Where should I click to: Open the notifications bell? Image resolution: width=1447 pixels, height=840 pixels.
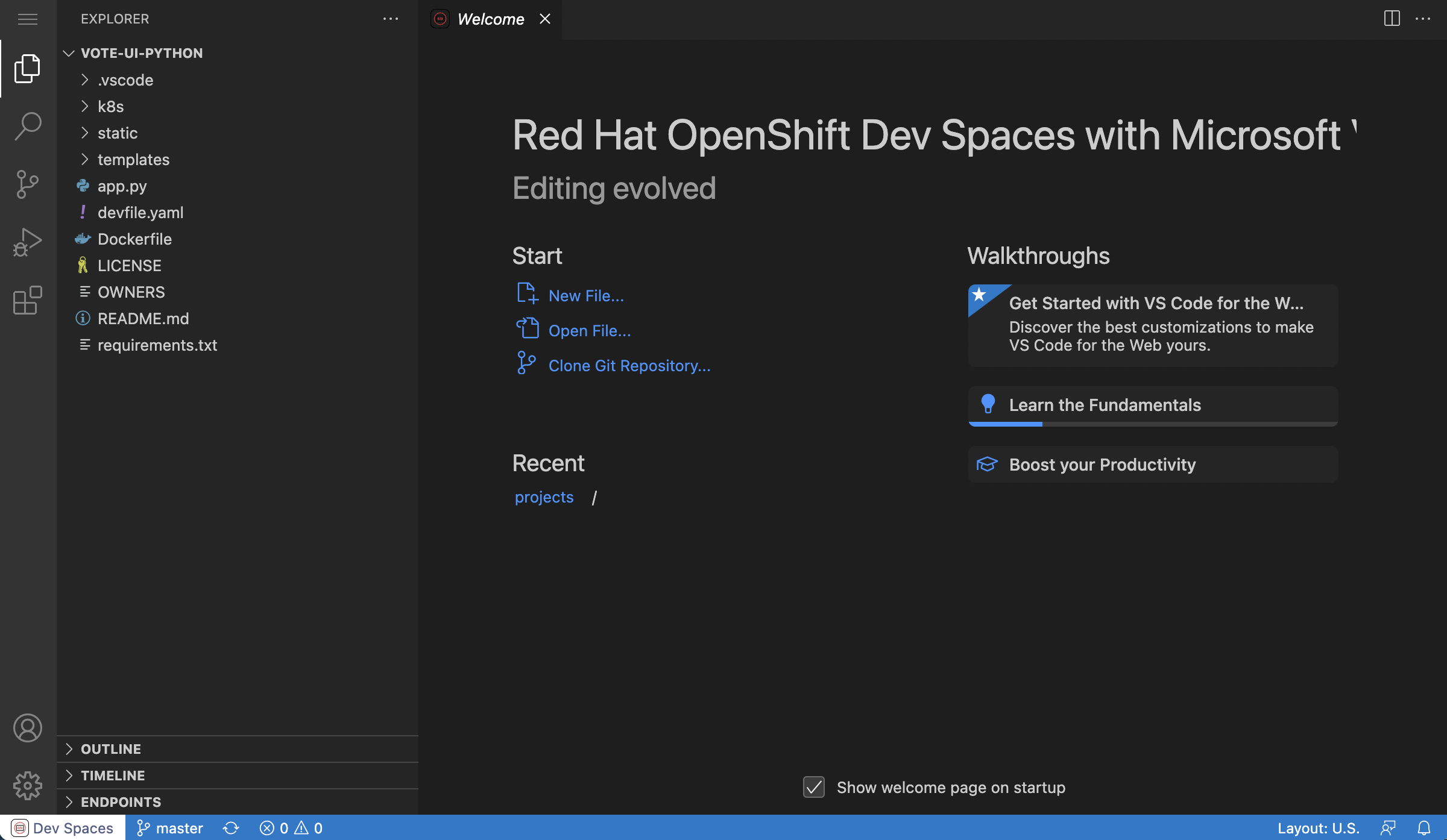coord(1424,828)
